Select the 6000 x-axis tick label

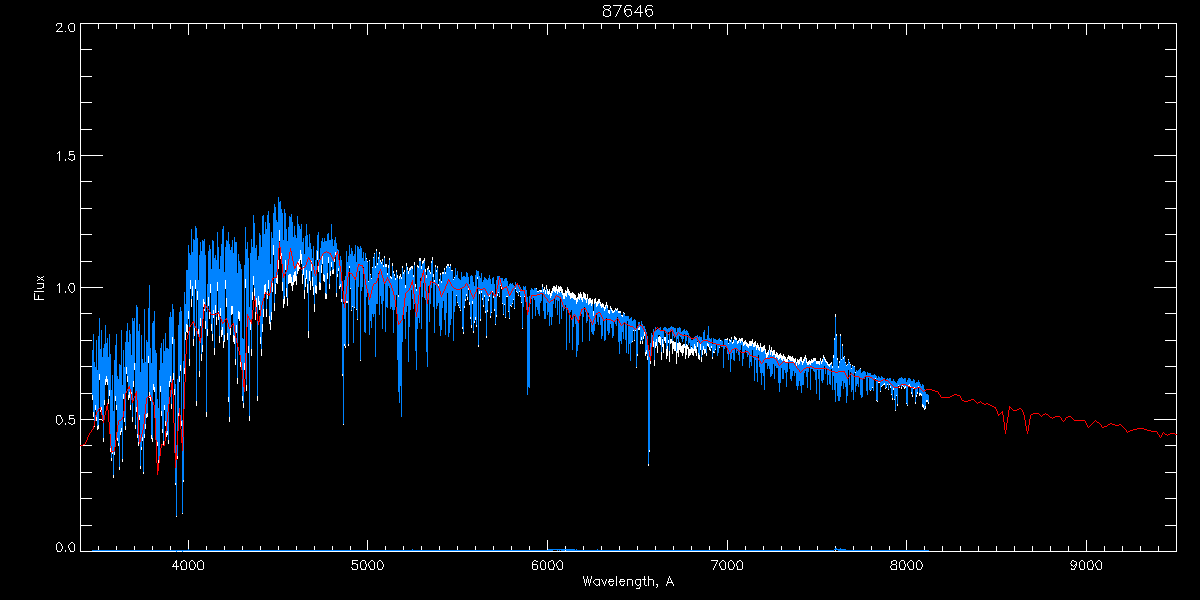pos(547,565)
